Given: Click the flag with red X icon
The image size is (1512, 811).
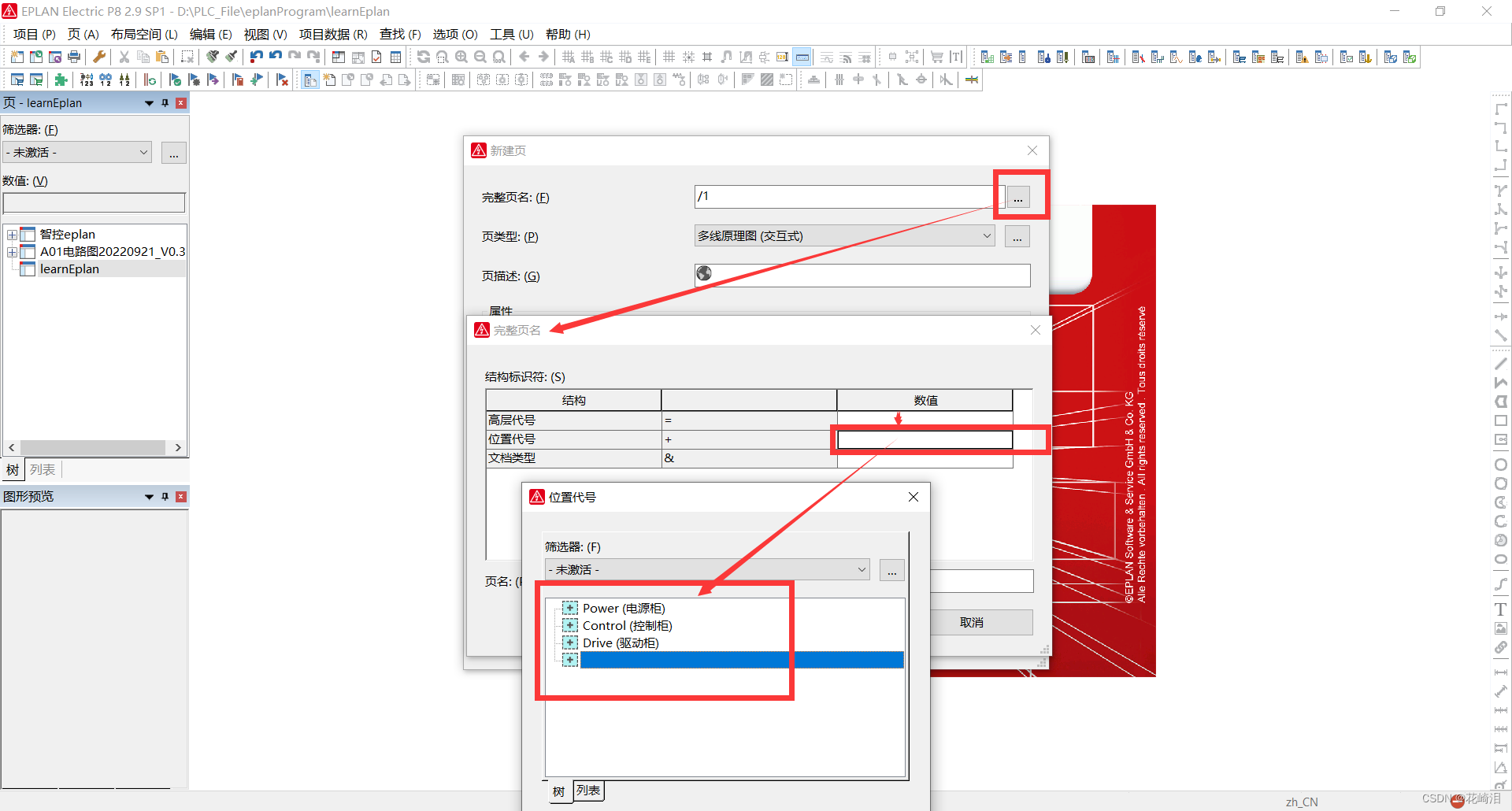Looking at the screenshot, I should tap(282, 80).
